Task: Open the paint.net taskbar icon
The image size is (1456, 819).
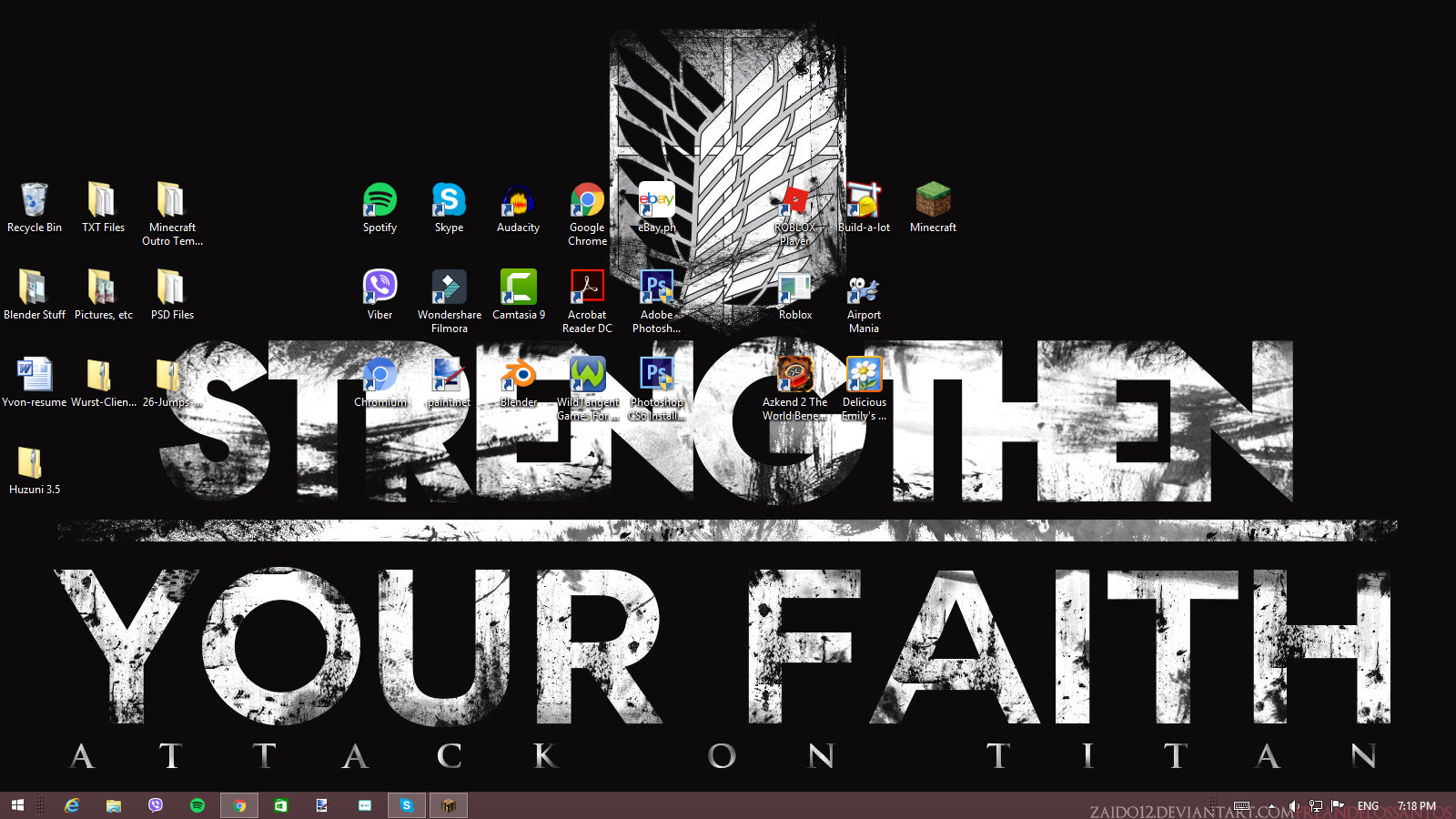Action: [x=322, y=805]
